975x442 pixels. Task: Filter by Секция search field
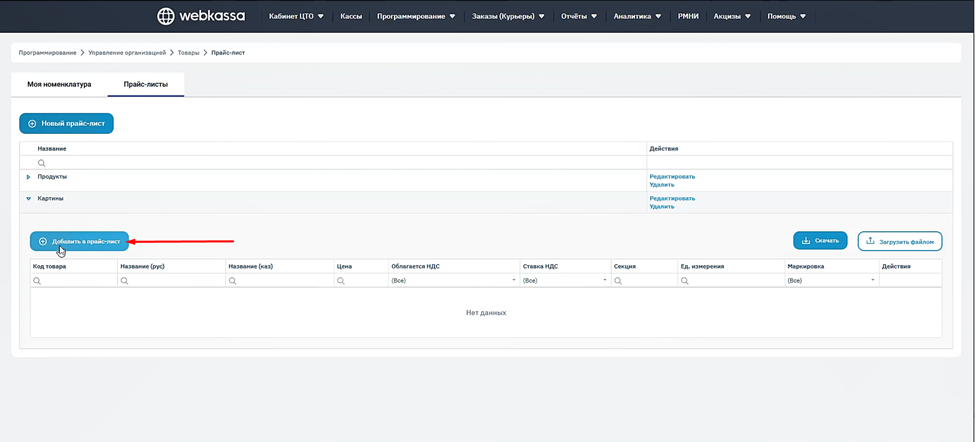644,281
